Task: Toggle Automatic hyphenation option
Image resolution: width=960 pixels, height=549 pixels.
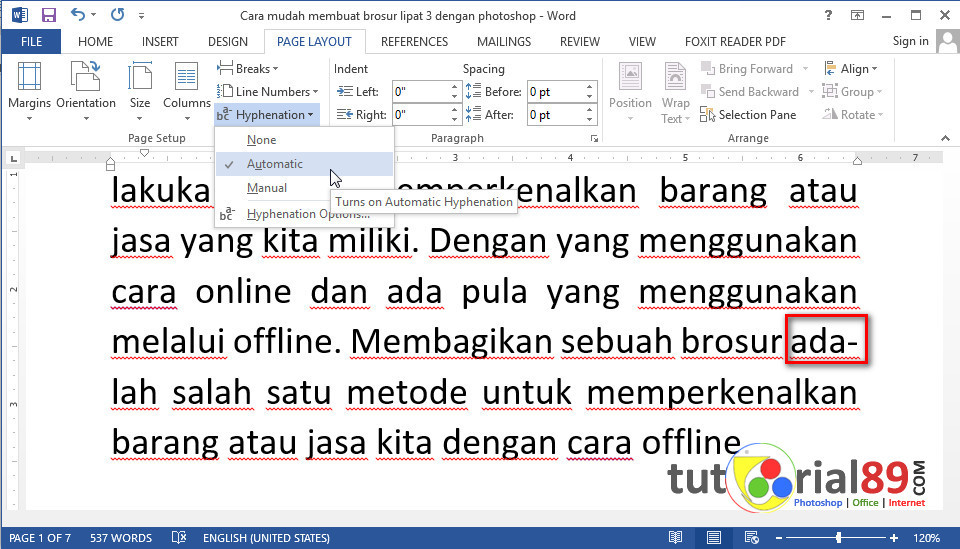Action: point(304,164)
